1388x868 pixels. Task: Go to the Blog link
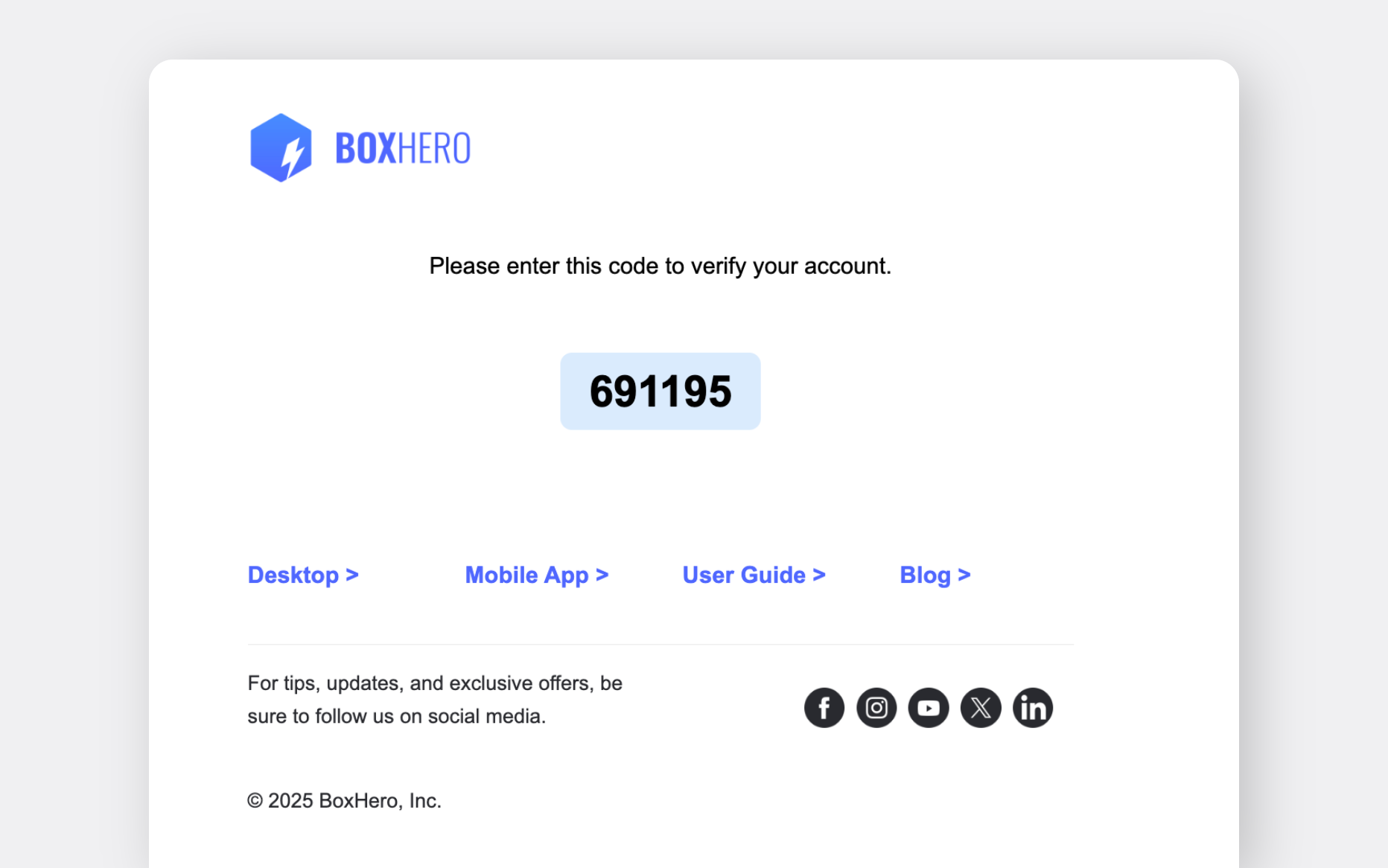[925, 575]
